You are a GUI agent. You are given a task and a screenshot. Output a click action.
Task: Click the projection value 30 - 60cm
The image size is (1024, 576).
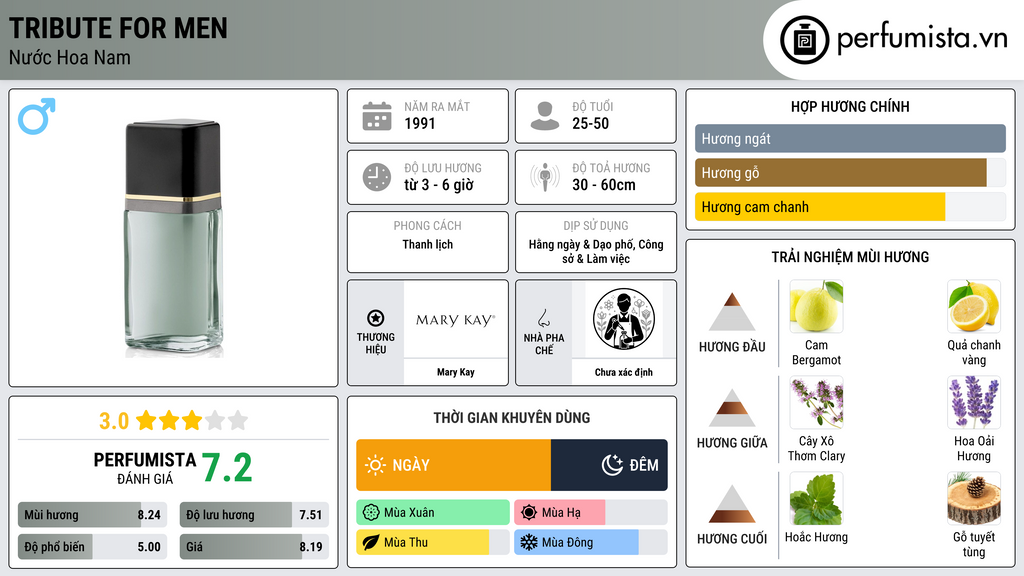[x=604, y=185]
